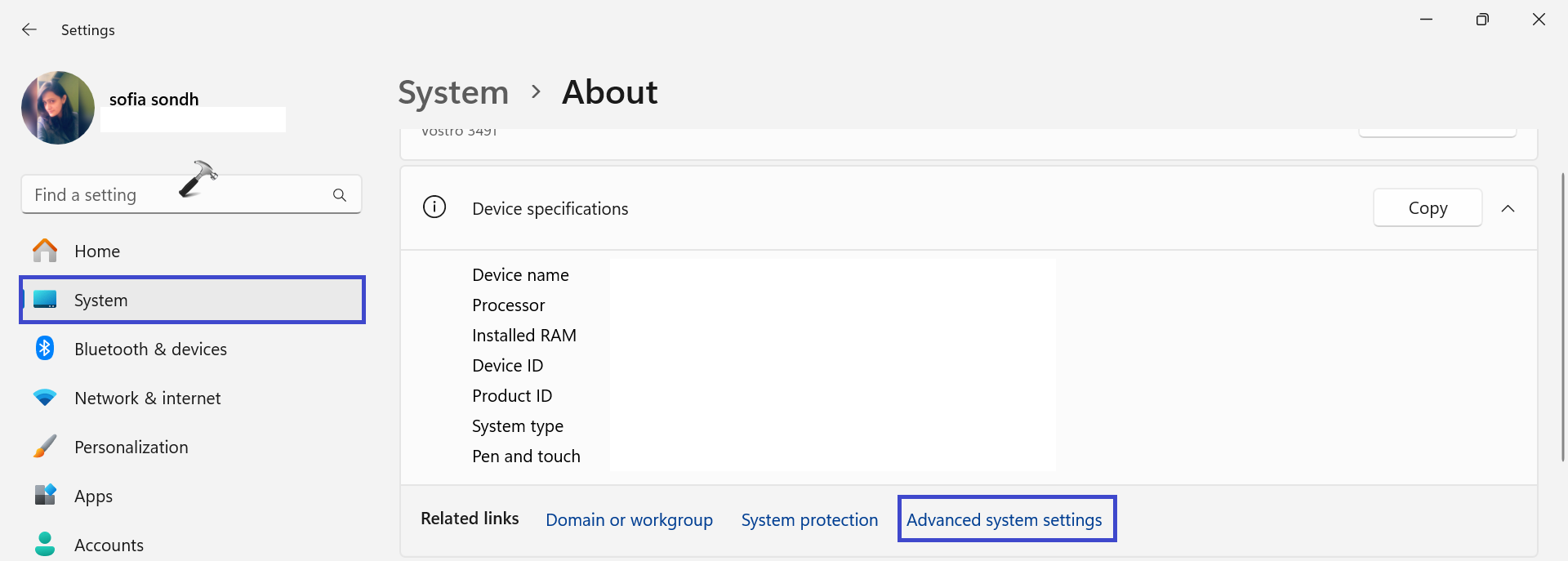Click the sofia sondh profile picture
The height and width of the screenshot is (561, 1568).
pos(58,108)
